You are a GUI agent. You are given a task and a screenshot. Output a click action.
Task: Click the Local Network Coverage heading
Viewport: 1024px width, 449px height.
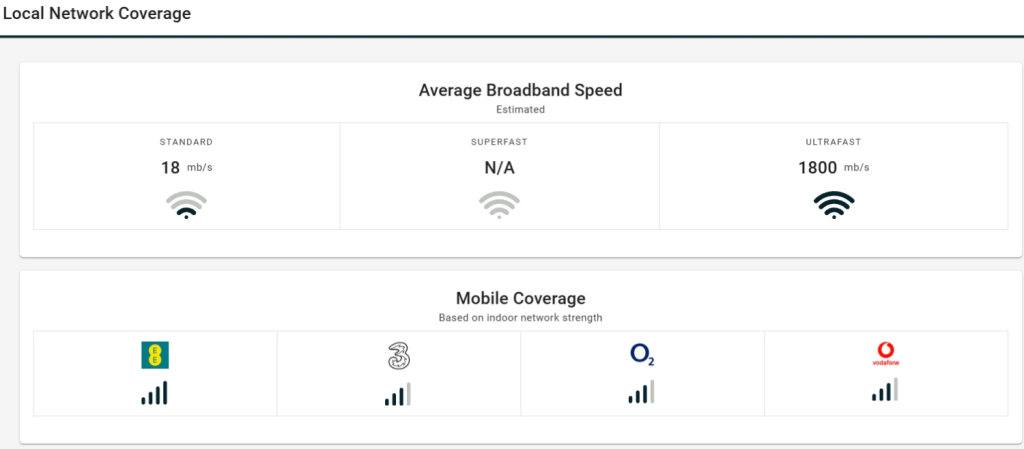coord(97,14)
